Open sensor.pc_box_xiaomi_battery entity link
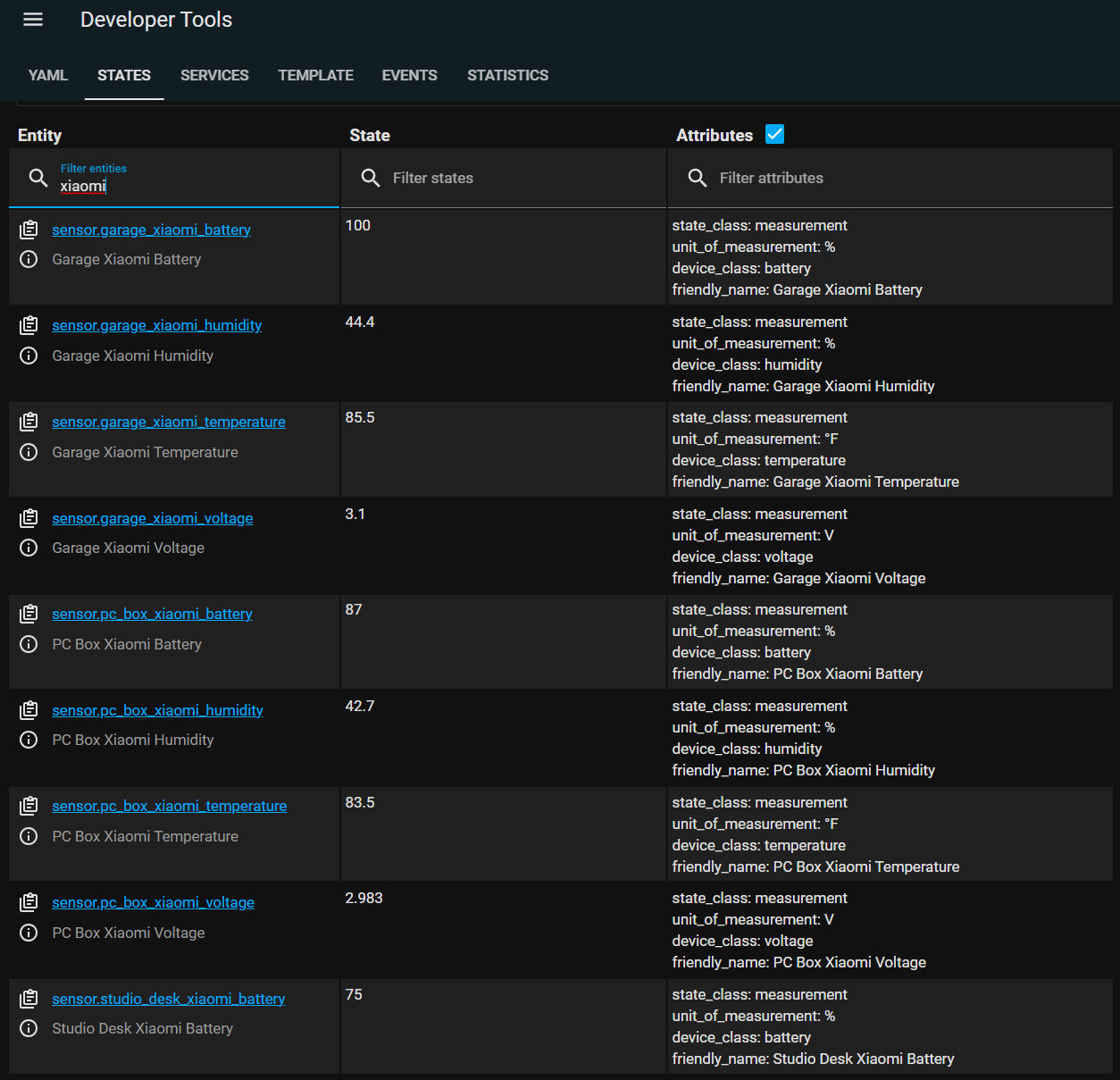1120x1080 pixels. (x=152, y=614)
